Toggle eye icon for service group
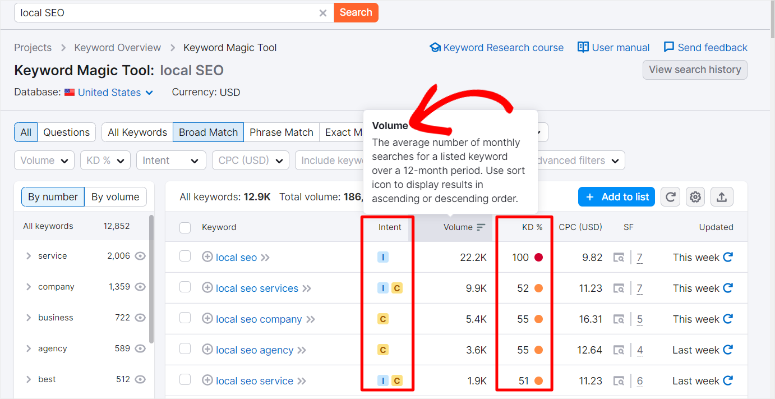The image size is (775, 399). (x=140, y=256)
